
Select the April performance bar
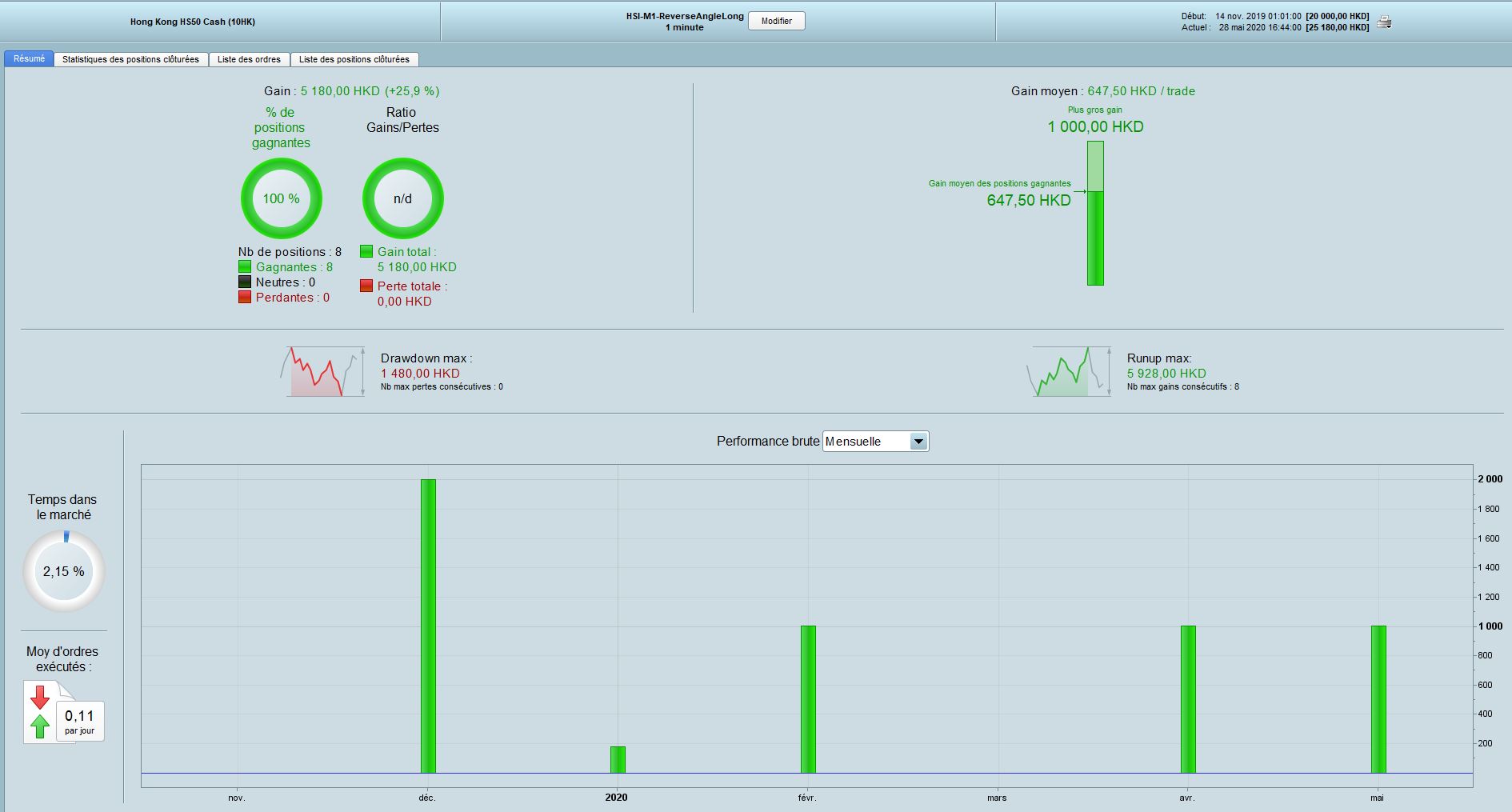point(1188,700)
